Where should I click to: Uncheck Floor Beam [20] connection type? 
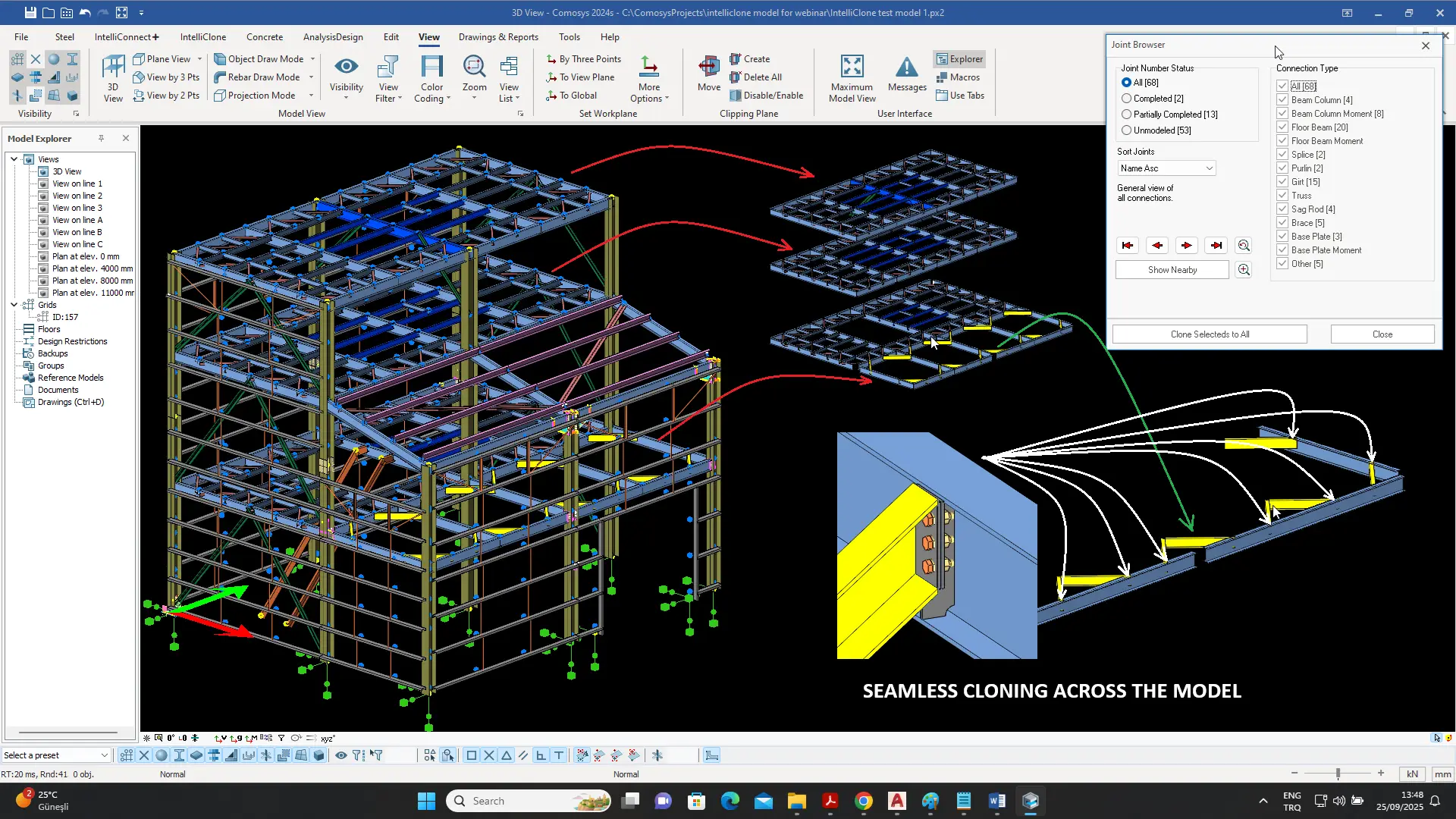(x=1282, y=127)
